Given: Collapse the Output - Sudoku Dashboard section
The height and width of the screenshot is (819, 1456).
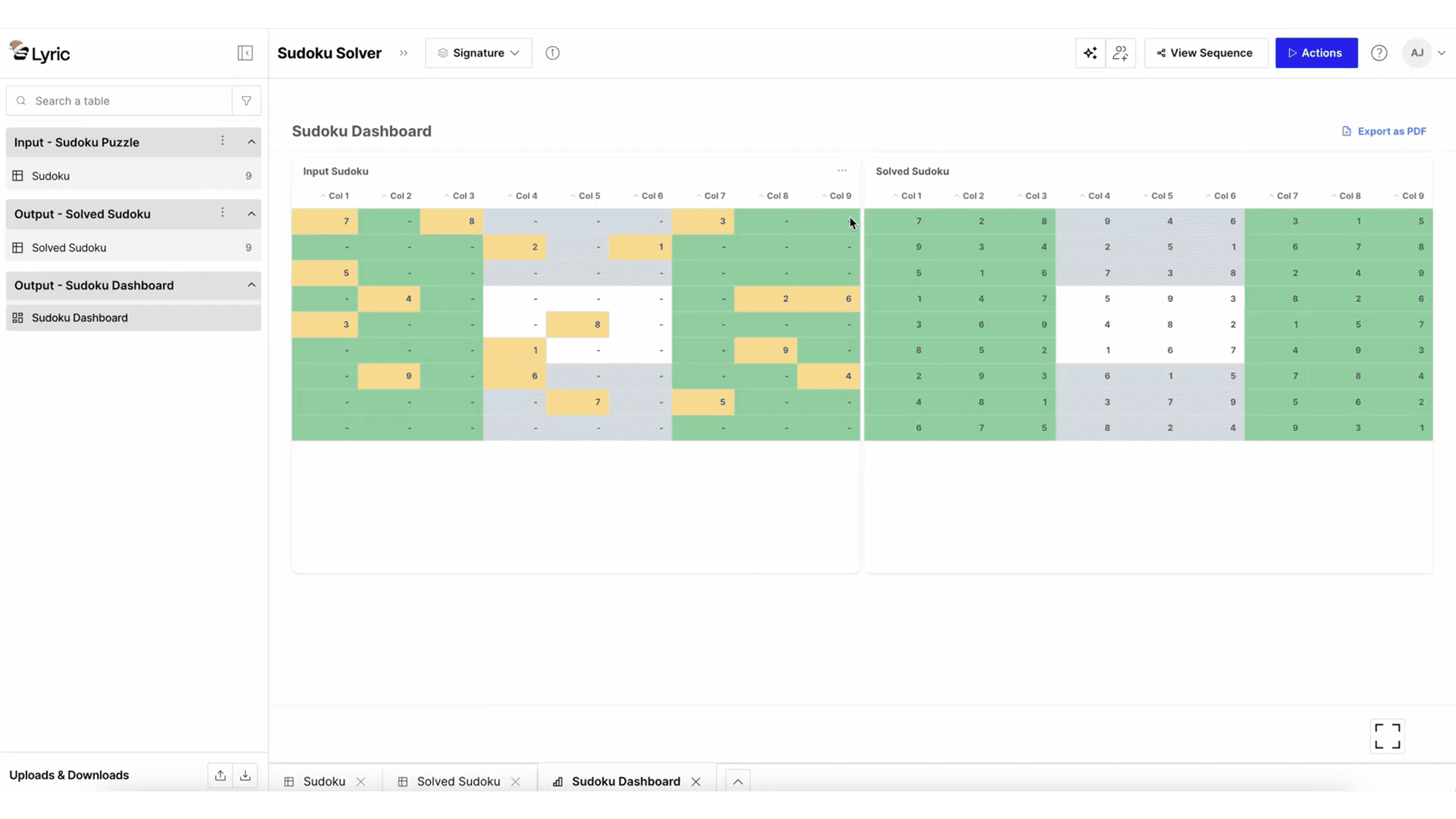Looking at the screenshot, I should pos(252,285).
